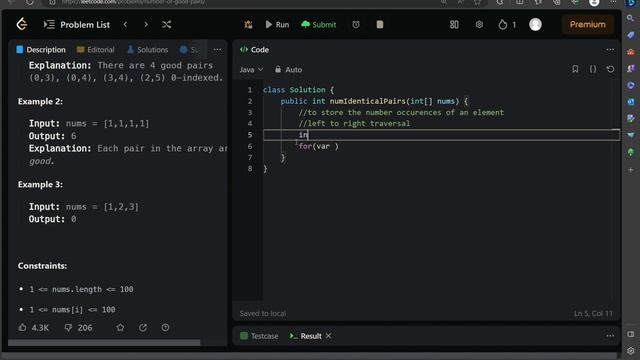The image size is (640, 360).
Task: Click the Premium button
Action: pos(587,24)
